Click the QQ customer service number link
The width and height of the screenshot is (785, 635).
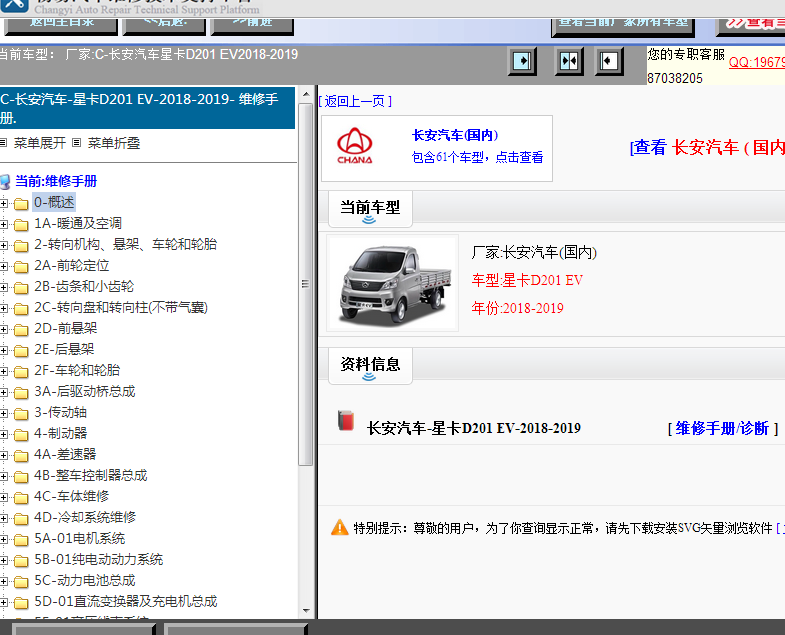[756, 62]
